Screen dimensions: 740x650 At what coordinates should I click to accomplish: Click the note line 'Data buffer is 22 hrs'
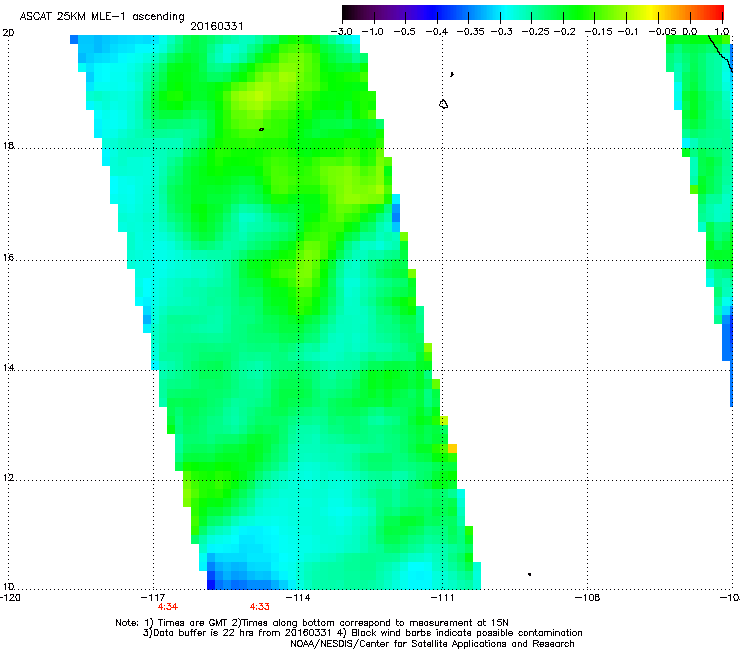pyautogui.click(x=362, y=633)
